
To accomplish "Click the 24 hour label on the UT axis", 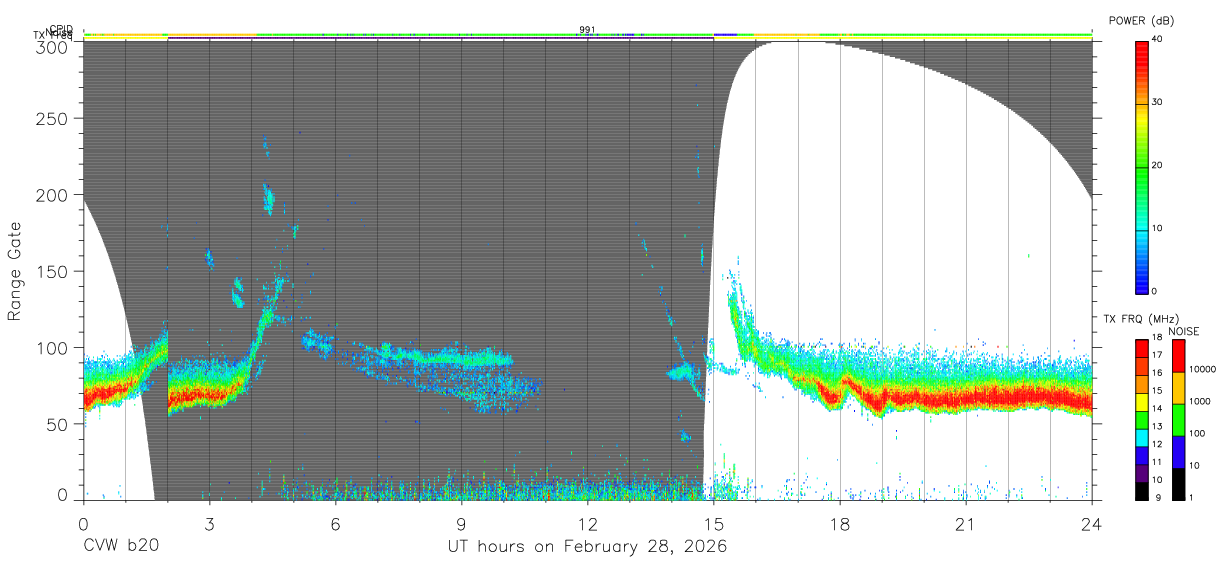I will point(1091,524).
